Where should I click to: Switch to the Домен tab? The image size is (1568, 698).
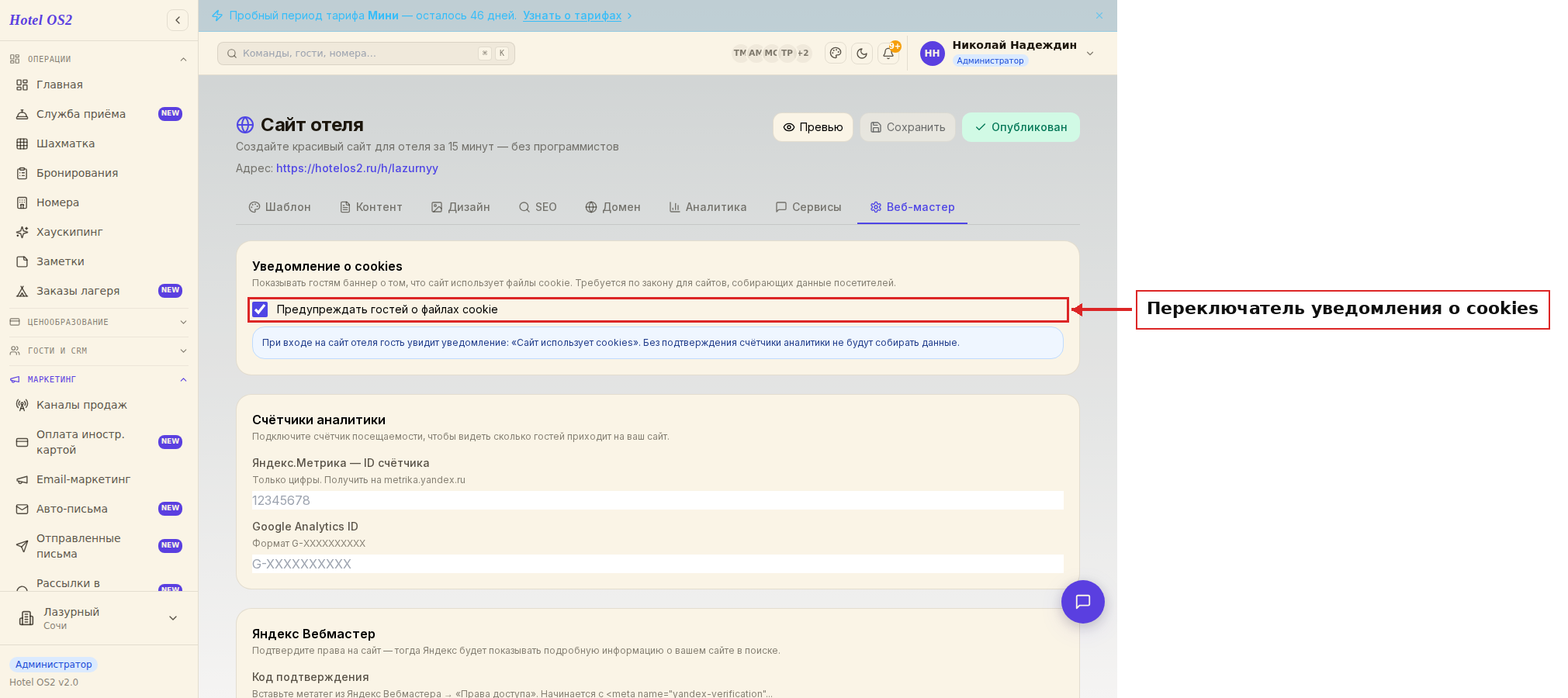click(613, 207)
